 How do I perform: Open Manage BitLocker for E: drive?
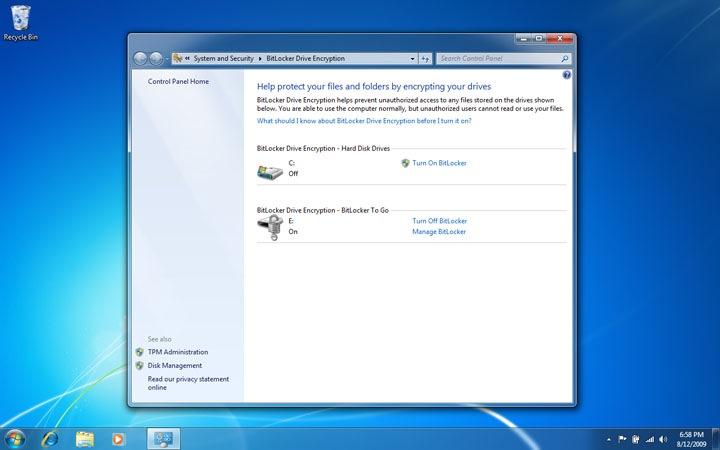439,232
